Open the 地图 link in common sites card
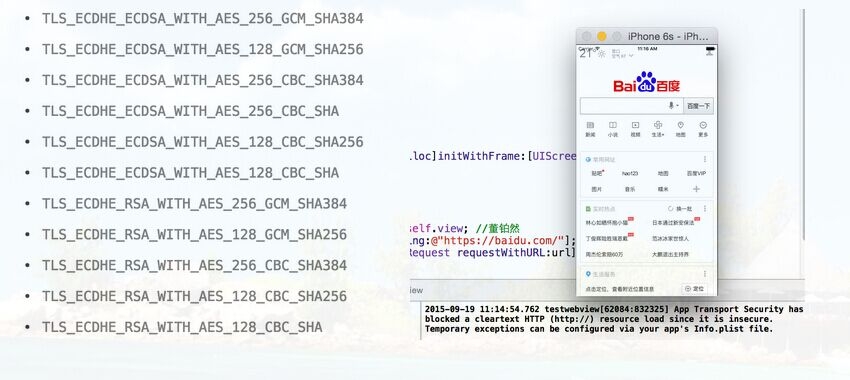 pyautogui.click(x=663, y=173)
